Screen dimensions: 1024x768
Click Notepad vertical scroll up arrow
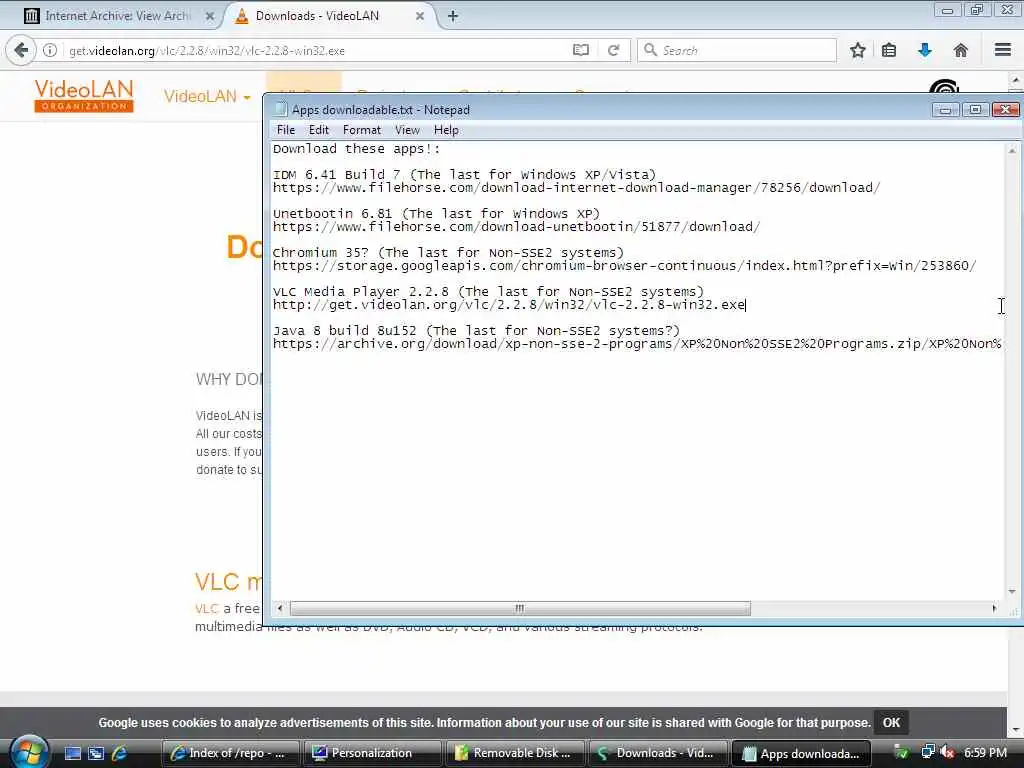[1012, 150]
